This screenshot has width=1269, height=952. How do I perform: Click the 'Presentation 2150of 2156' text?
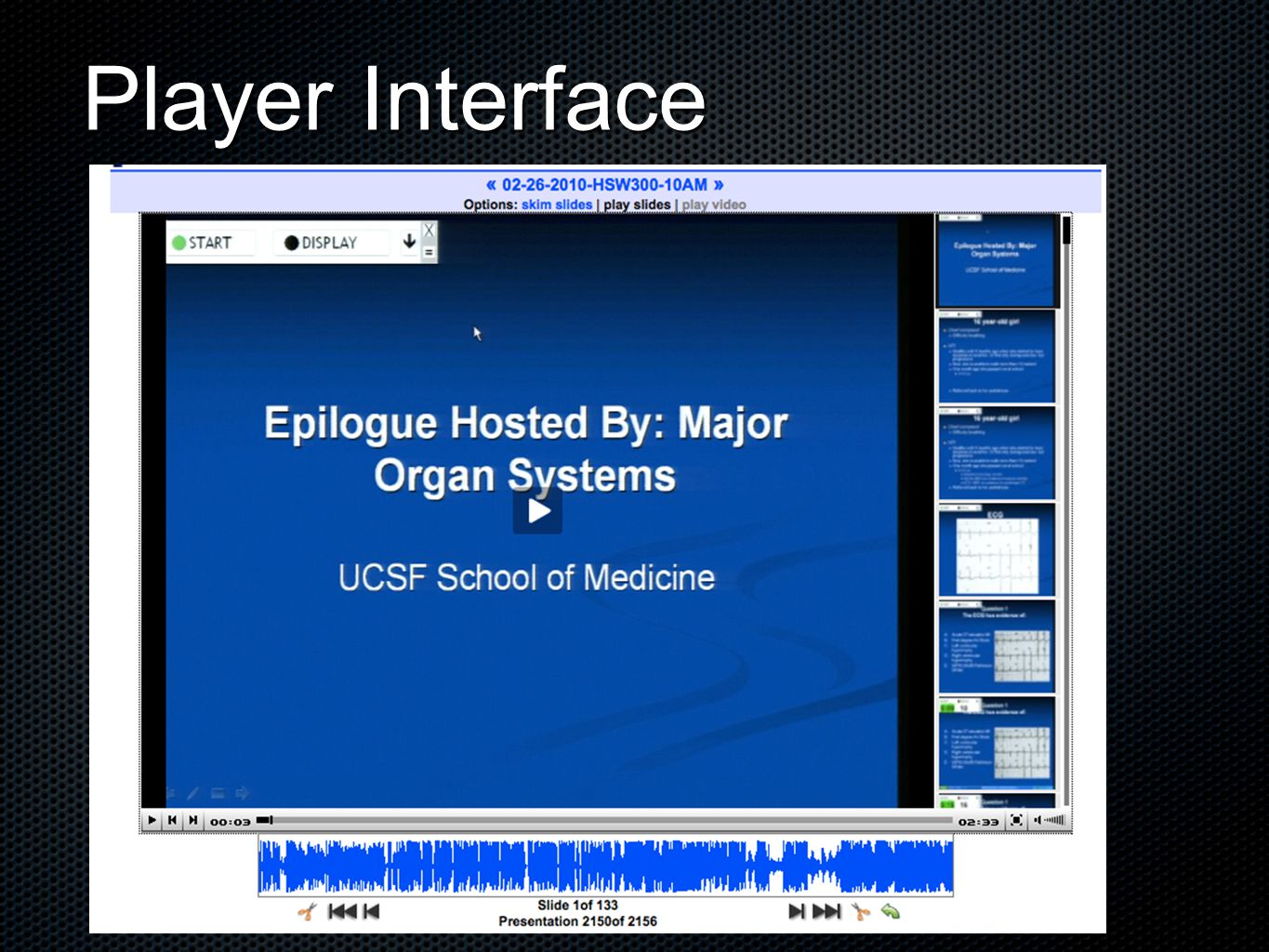pyautogui.click(x=577, y=921)
